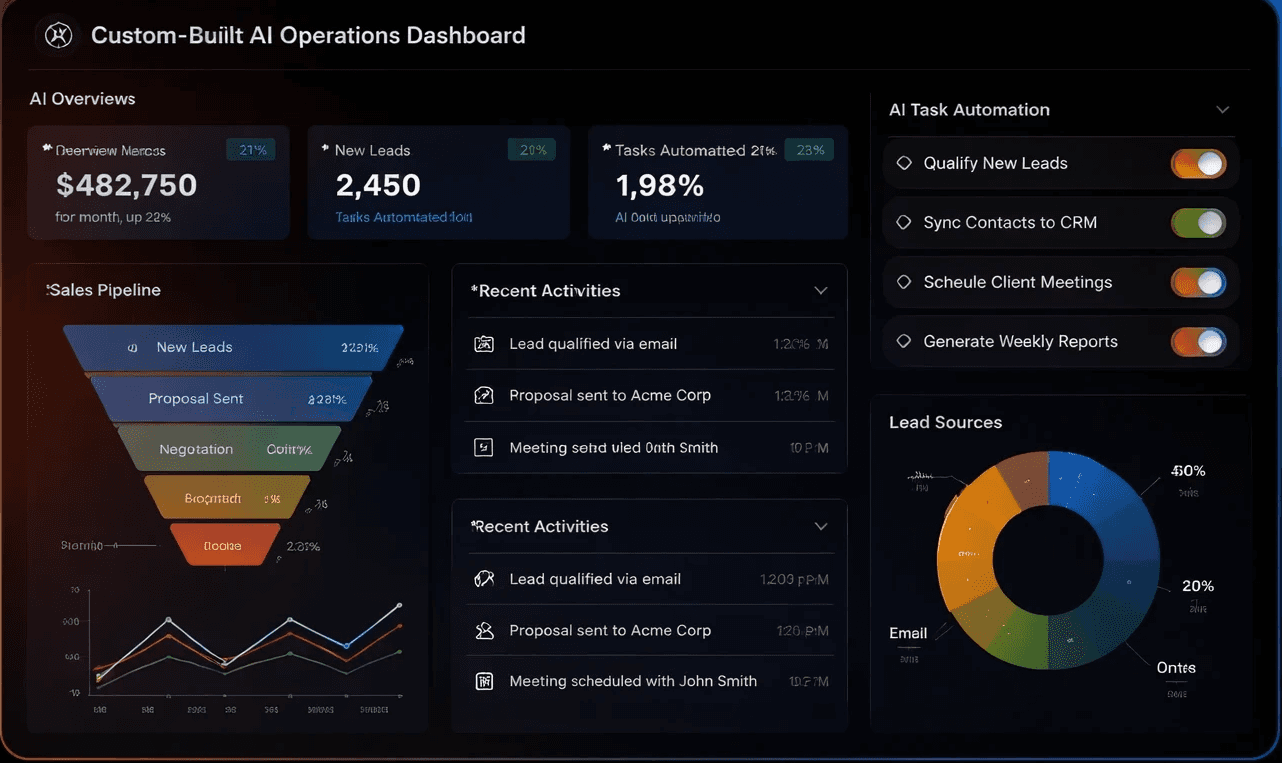The width and height of the screenshot is (1282, 763).
Task: Collapse the AI Task Automation section
Action: pyautogui.click(x=1223, y=110)
